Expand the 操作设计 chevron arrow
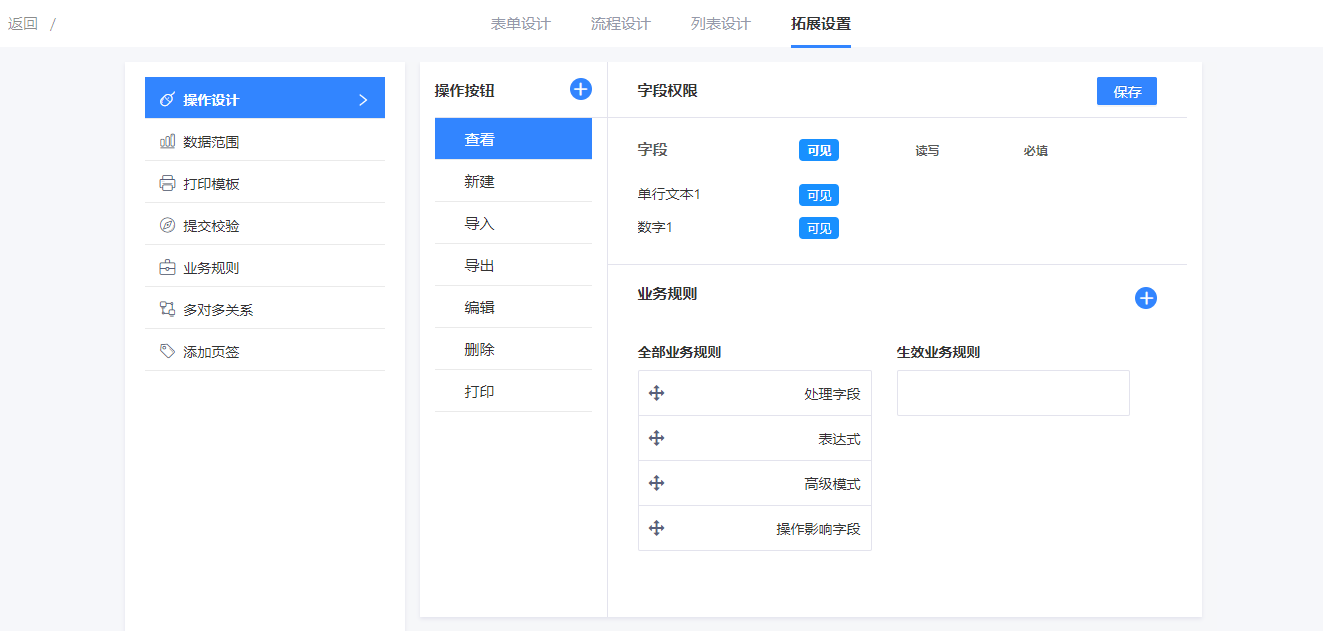1323x631 pixels. pyautogui.click(x=363, y=100)
